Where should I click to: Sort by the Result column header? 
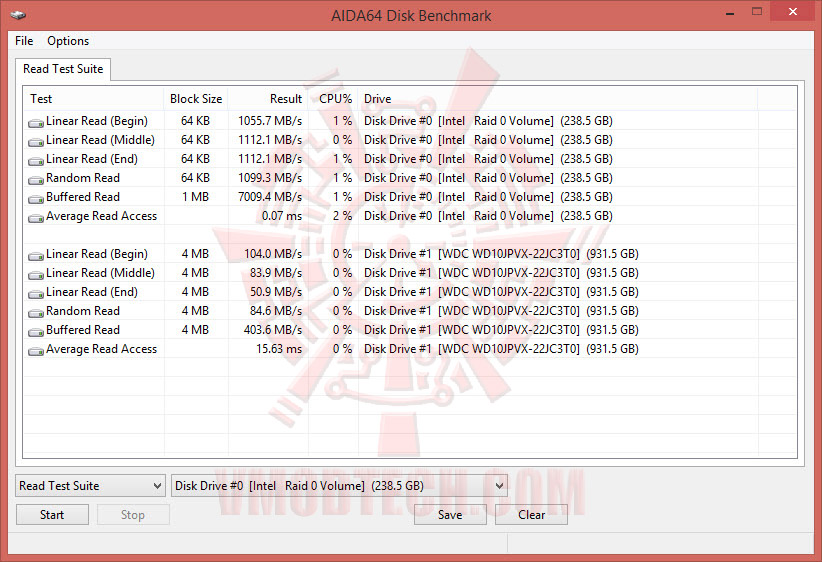click(x=268, y=99)
